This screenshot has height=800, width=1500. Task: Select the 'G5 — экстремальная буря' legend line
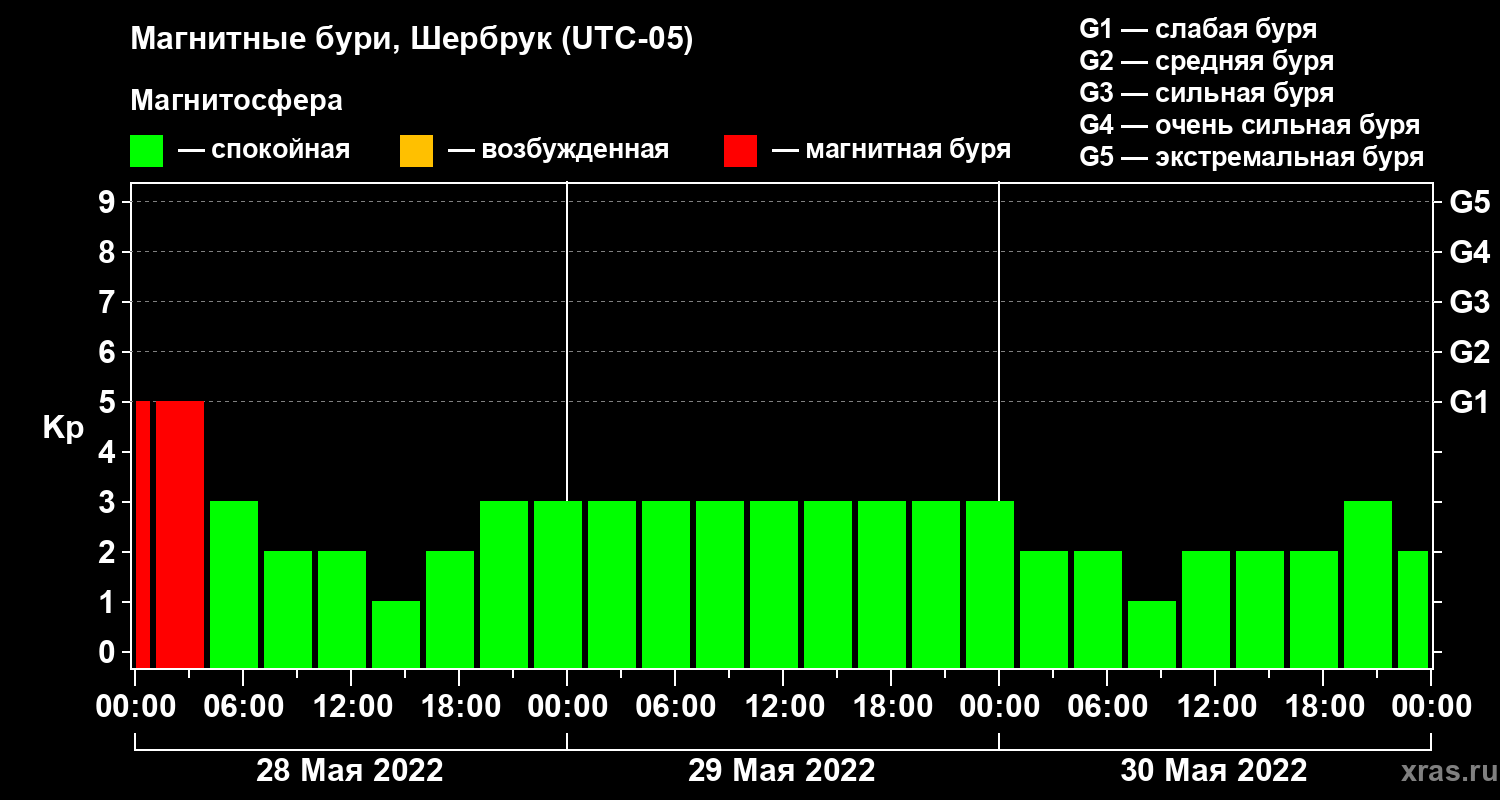coord(1251,157)
